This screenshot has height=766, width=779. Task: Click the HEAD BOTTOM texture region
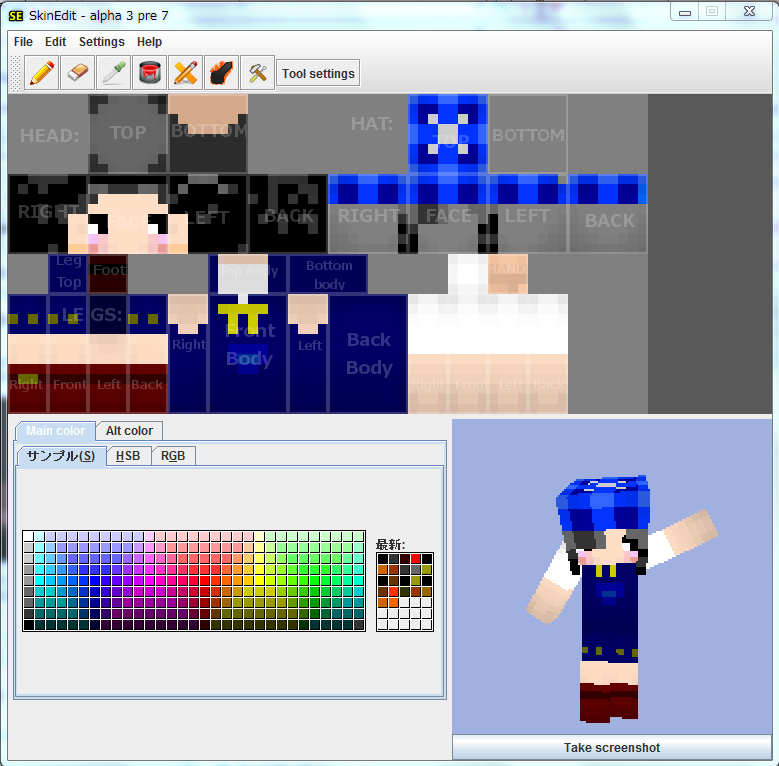click(x=208, y=134)
